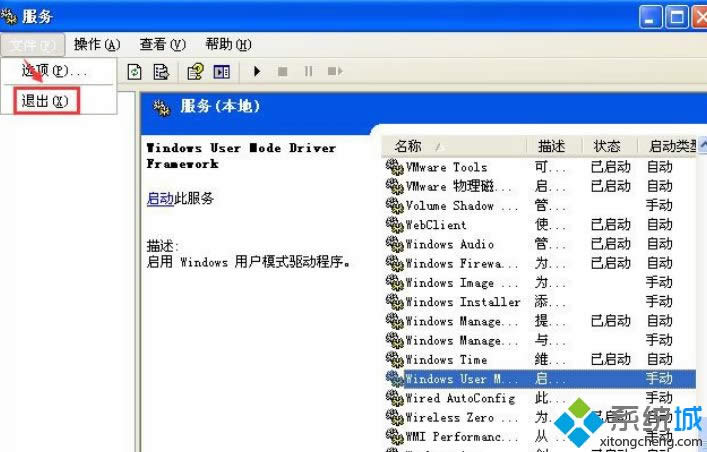The width and height of the screenshot is (707, 452).
Task: Select 退出(X) in the File menu
Action: coord(45,101)
